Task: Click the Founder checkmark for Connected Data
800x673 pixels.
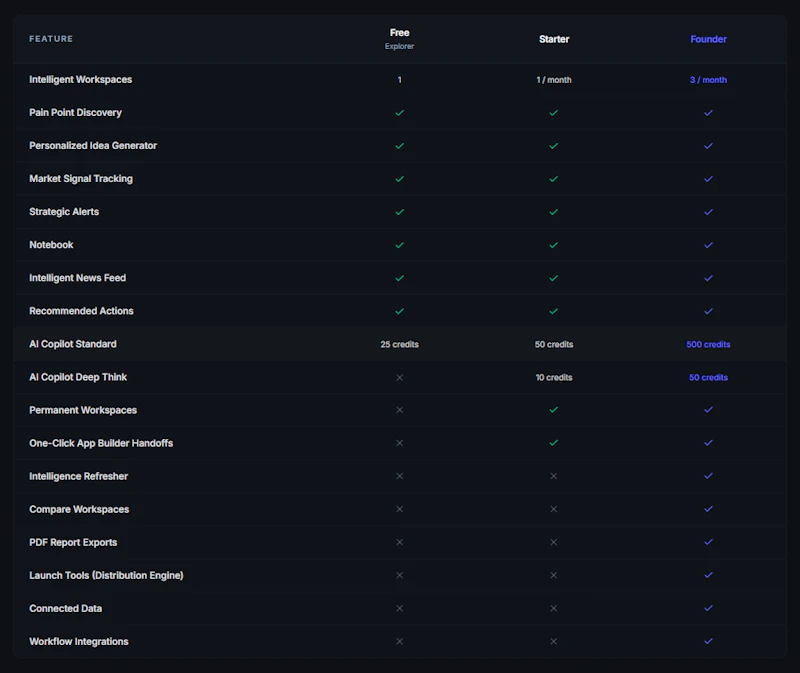Action: point(708,608)
